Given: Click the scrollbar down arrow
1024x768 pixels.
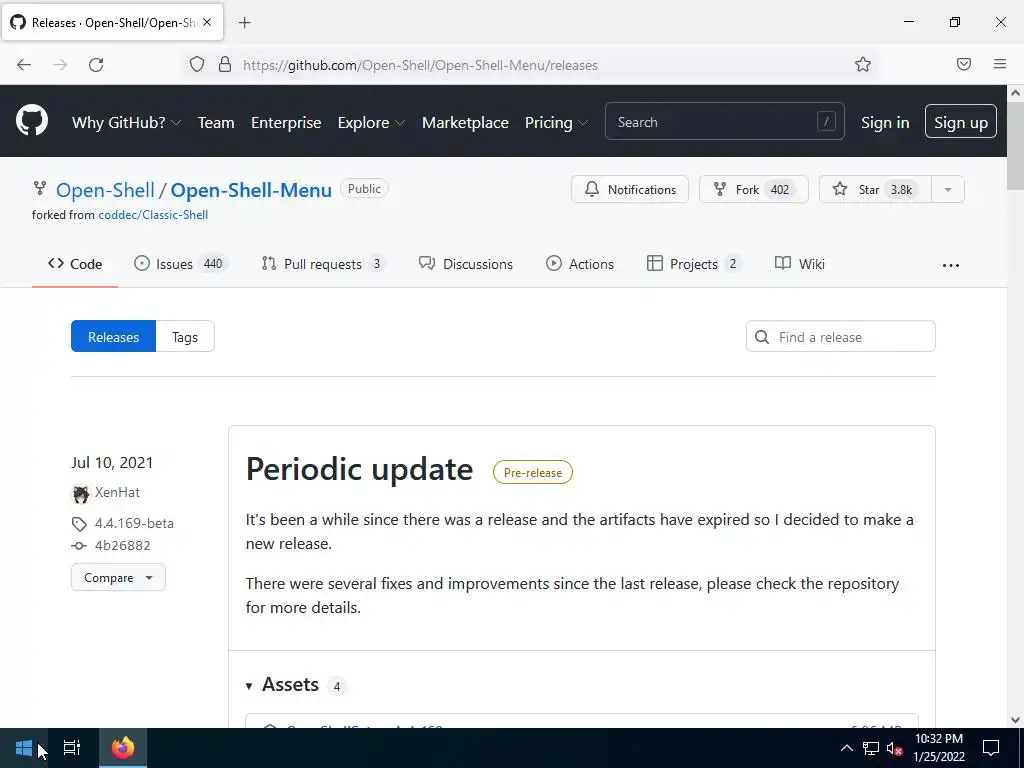Looking at the screenshot, I should pos(1015,720).
